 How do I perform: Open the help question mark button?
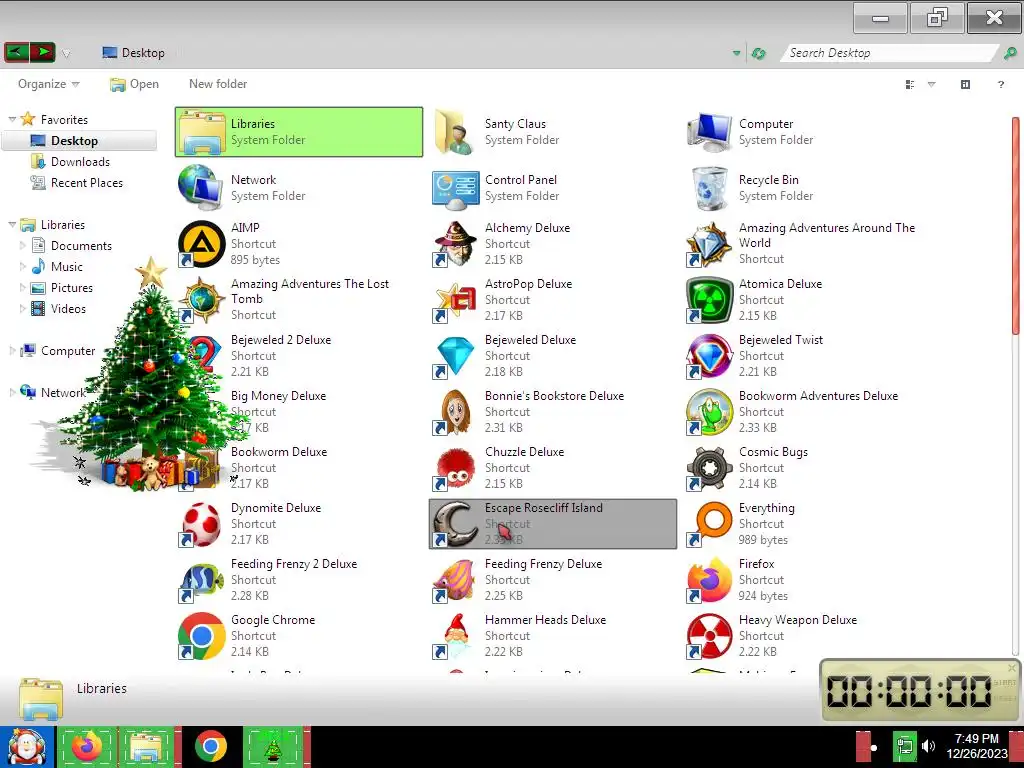tap(1000, 84)
